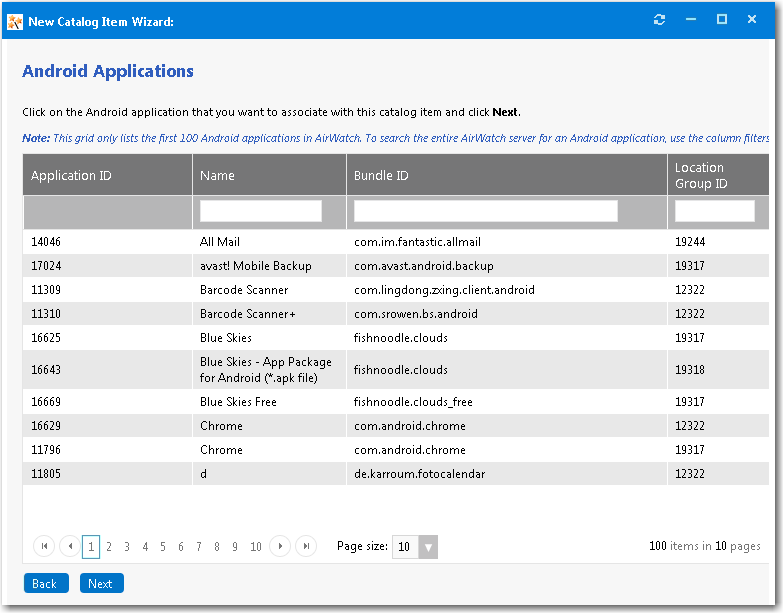Viewport: 783px width, 613px height.
Task: Minimize the wizard window
Action: point(690,20)
